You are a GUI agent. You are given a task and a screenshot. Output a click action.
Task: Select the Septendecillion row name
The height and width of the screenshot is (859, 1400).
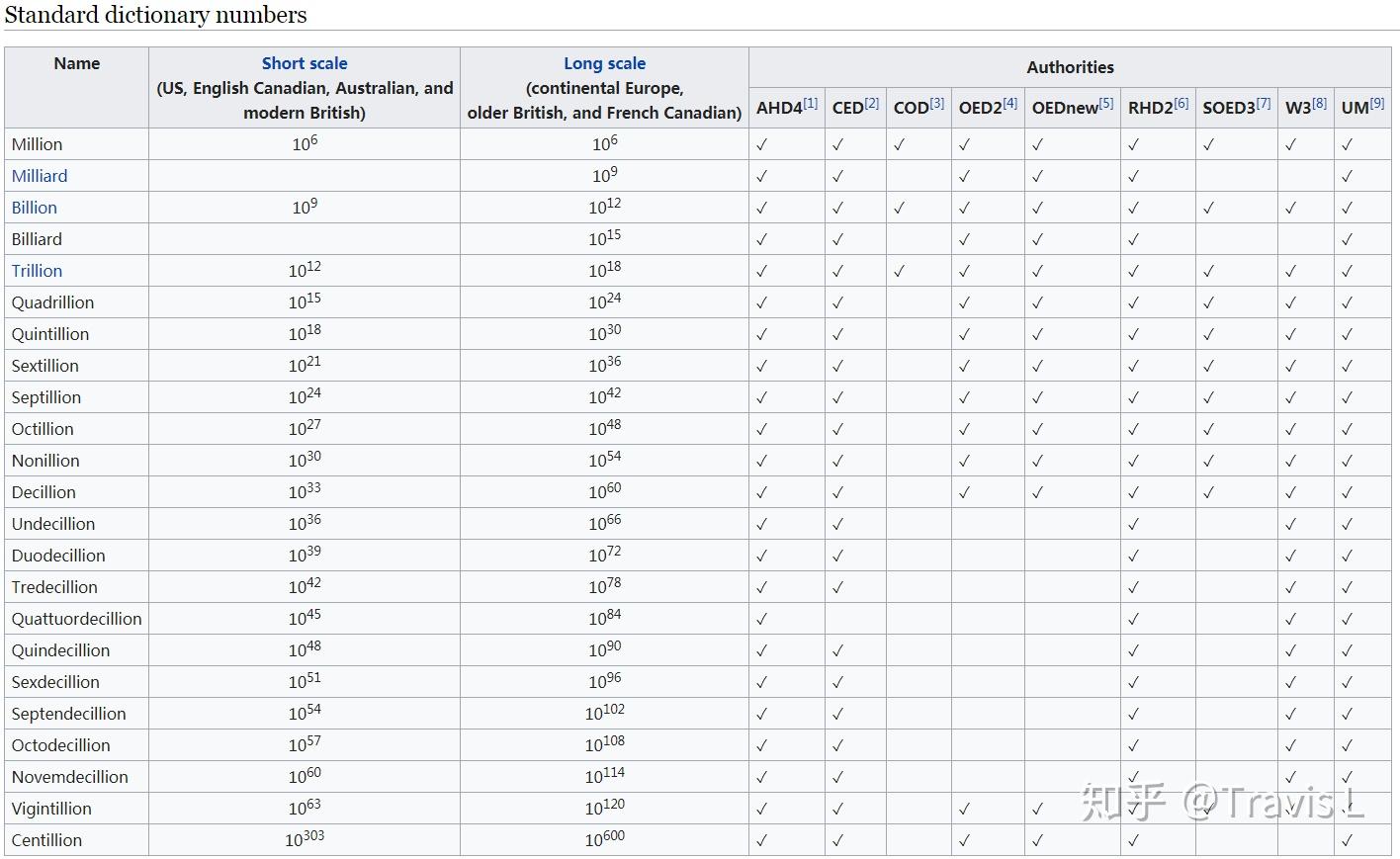(69, 714)
